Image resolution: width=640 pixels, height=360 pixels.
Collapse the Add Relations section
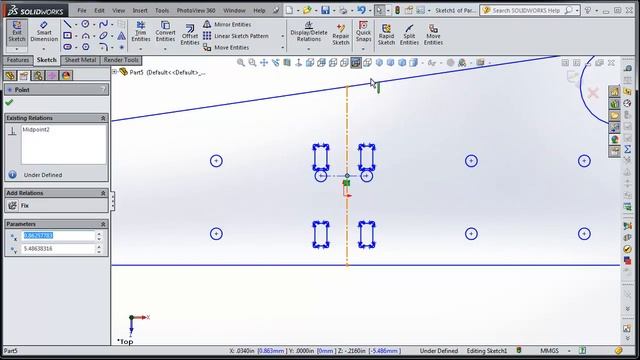tap(103, 193)
